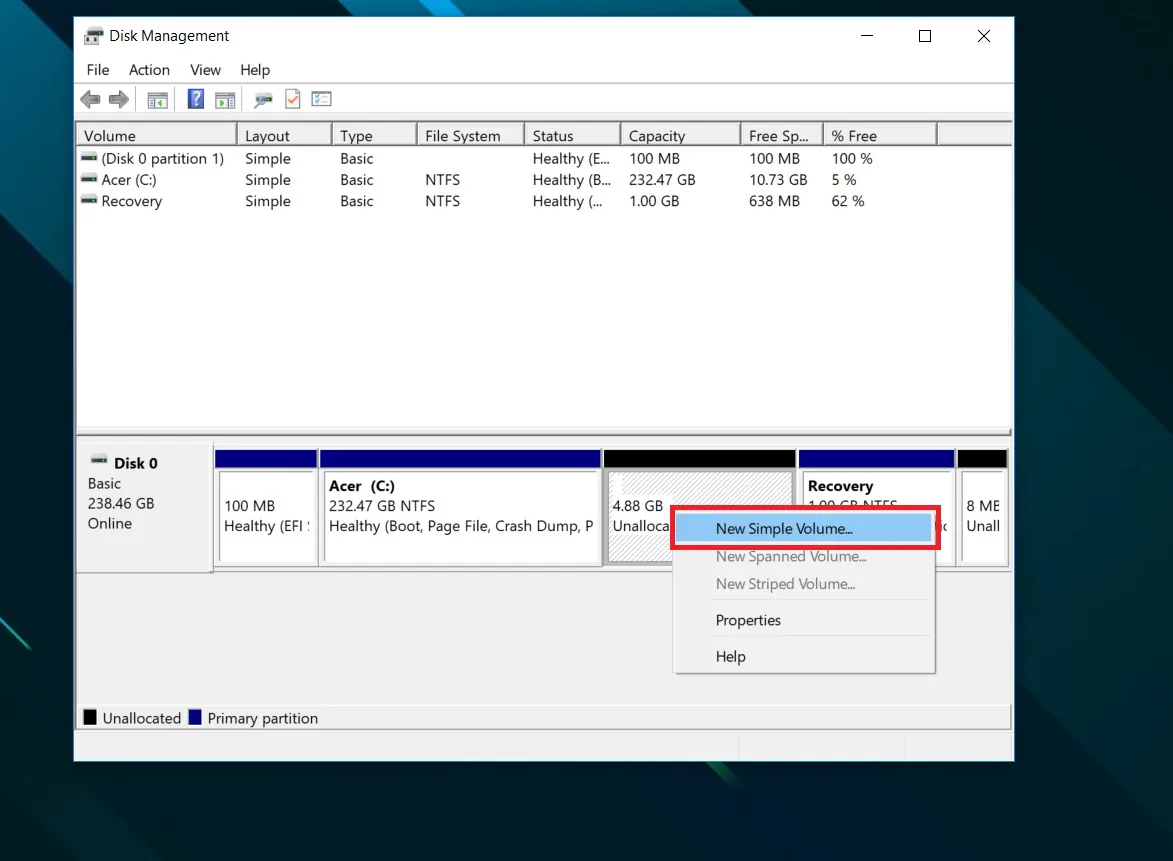Image resolution: width=1173 pixels, height=861 pixels.
Task: Select the 100 MB EFI partition block
Action: tap(266, 506)
